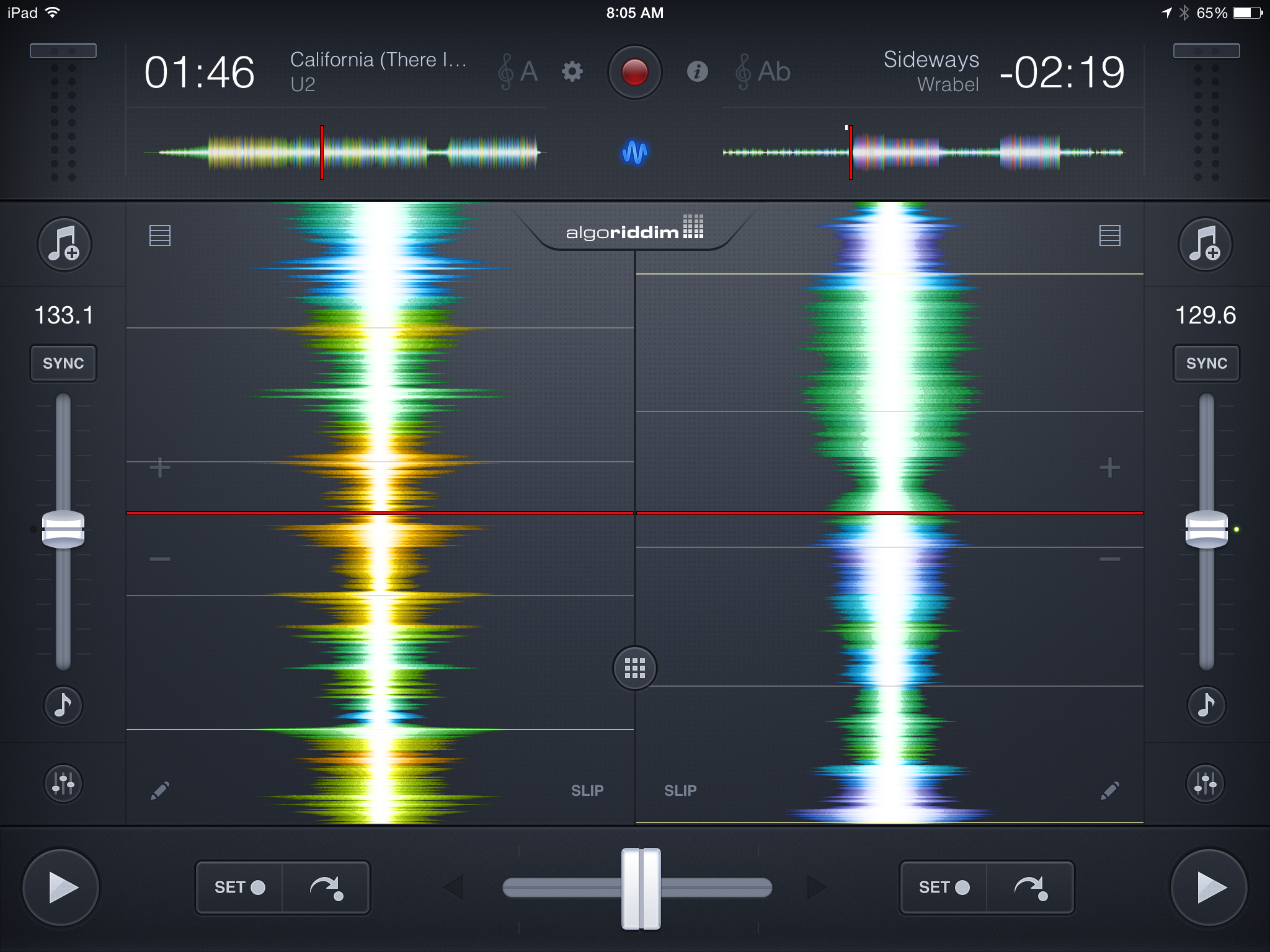Click the left tempo slider handle

pos(63,529)
